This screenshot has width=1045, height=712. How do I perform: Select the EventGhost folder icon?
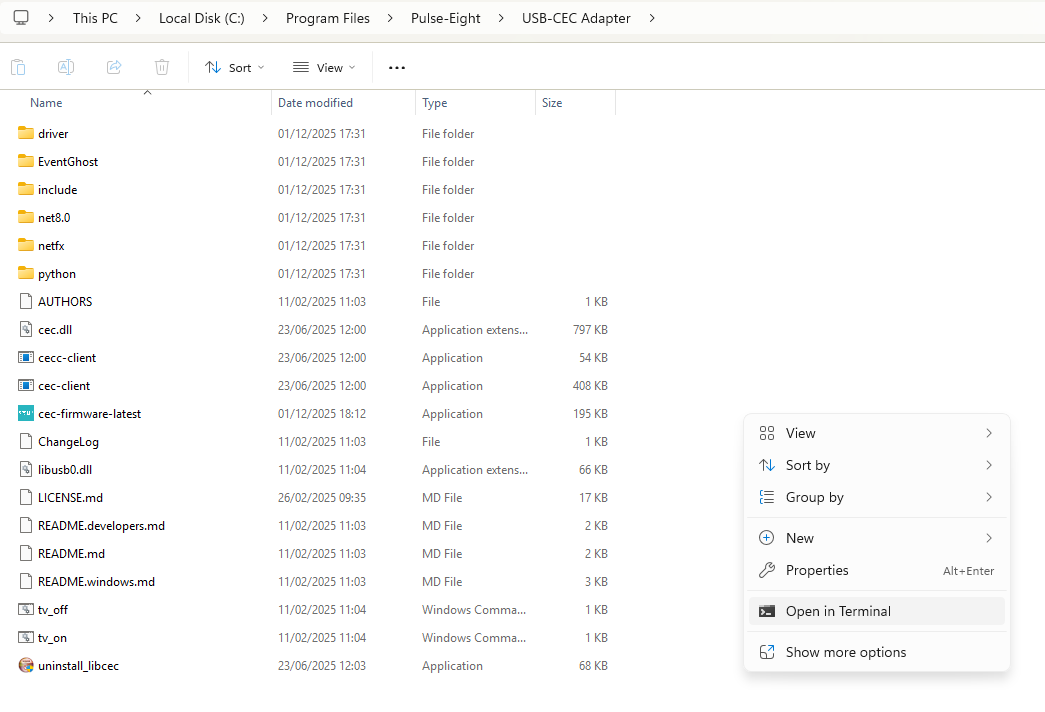tap(26, 161)
